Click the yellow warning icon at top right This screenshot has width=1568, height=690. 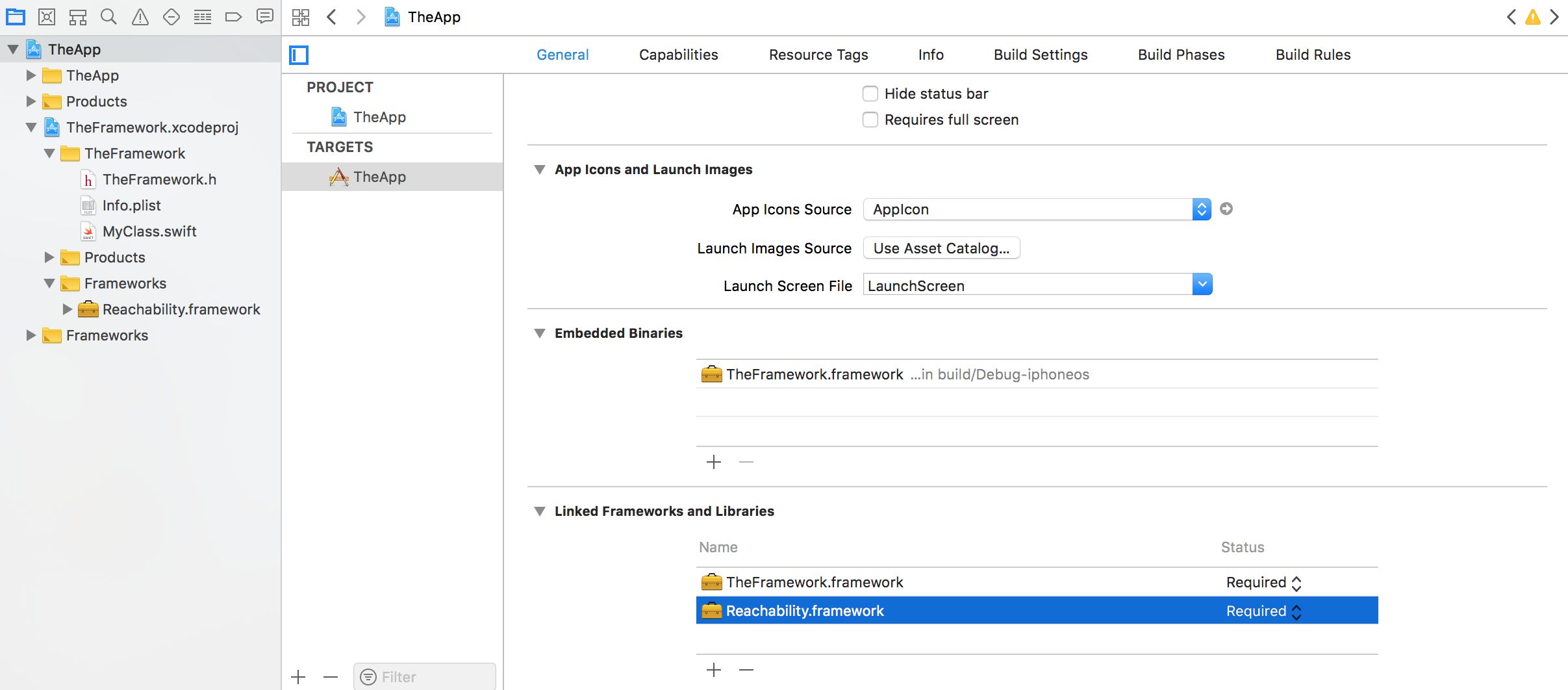pyautogui.click(x=1532, y=17)
